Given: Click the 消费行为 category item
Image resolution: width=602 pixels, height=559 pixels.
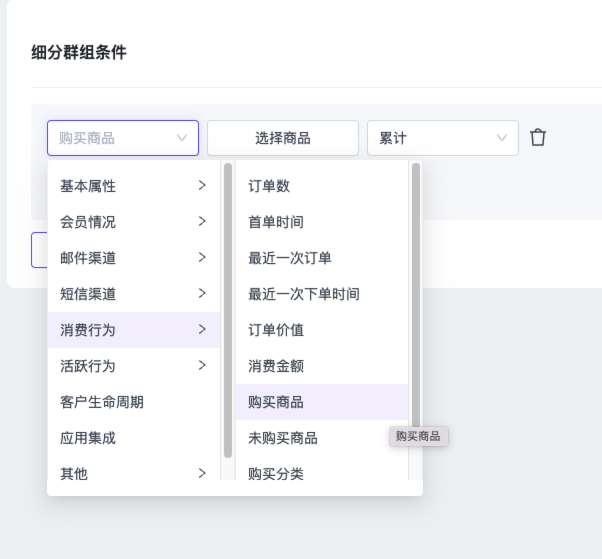Looking at the screenshot, I should tap(132, 330).
